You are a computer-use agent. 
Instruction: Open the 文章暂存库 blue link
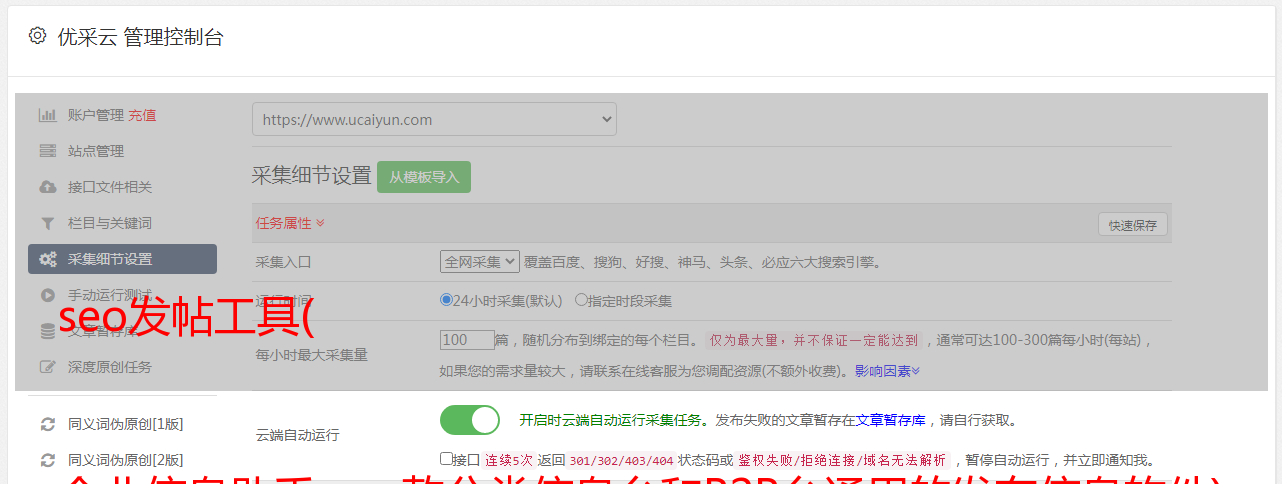point(890,420)
